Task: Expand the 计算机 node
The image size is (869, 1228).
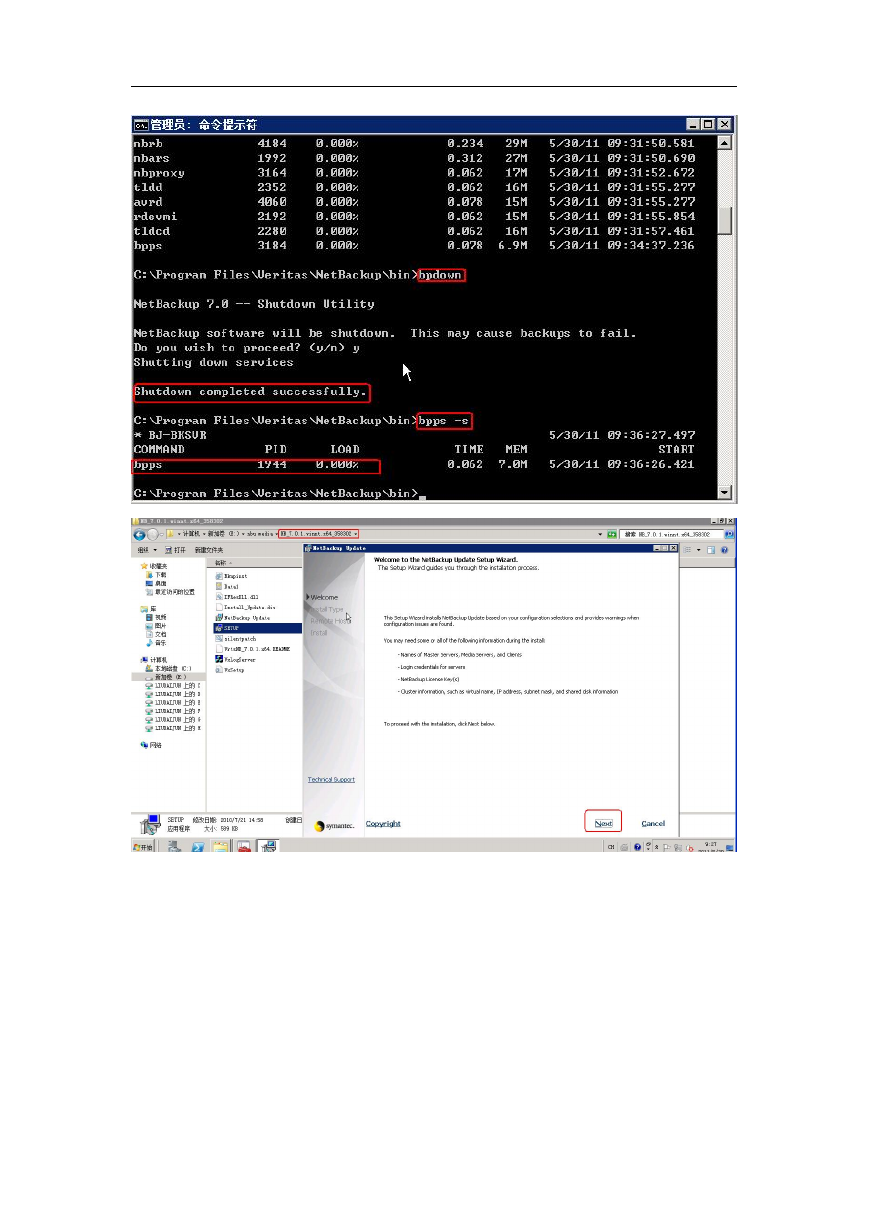Action: point(154,660)
